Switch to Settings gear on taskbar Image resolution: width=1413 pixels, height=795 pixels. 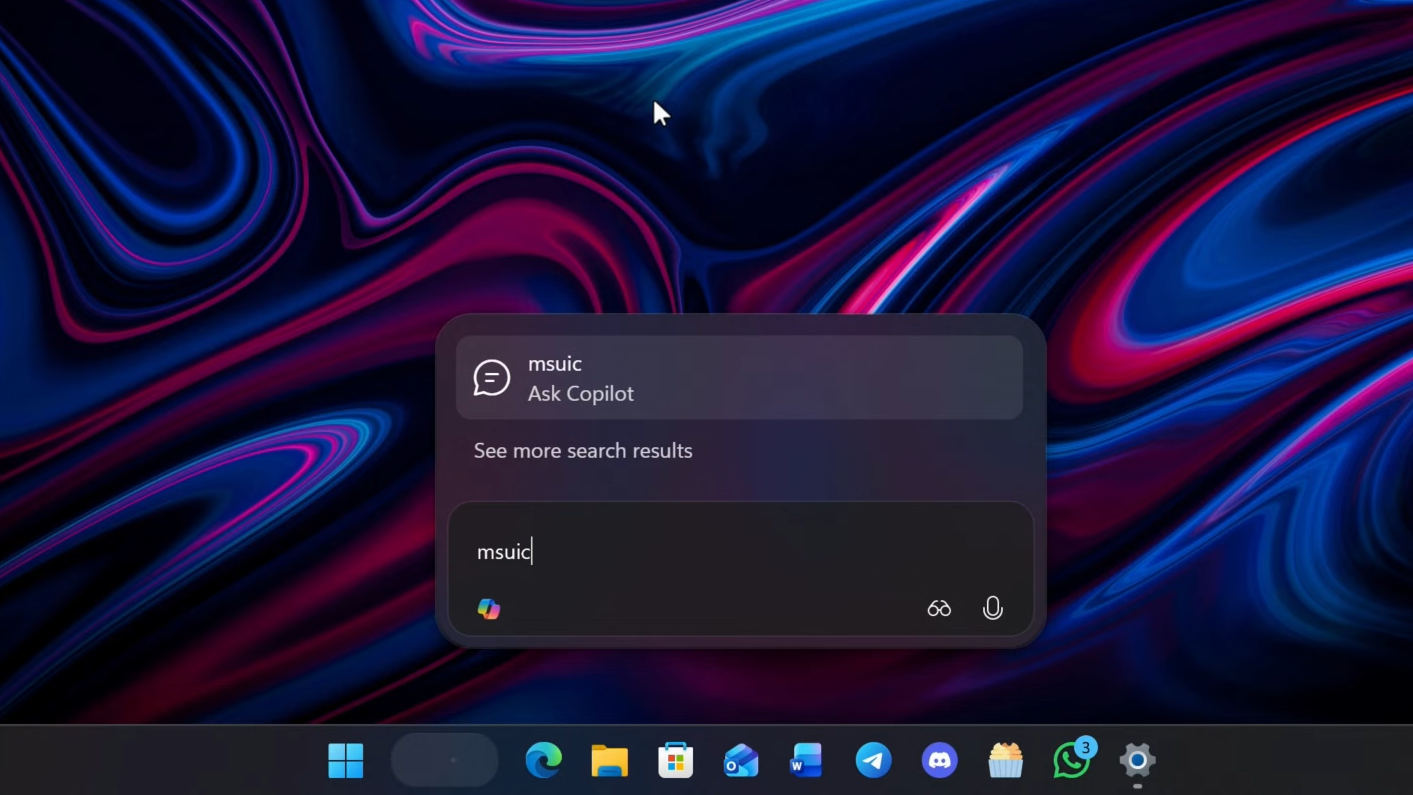pyautogui.click(x=1137, y=761)
